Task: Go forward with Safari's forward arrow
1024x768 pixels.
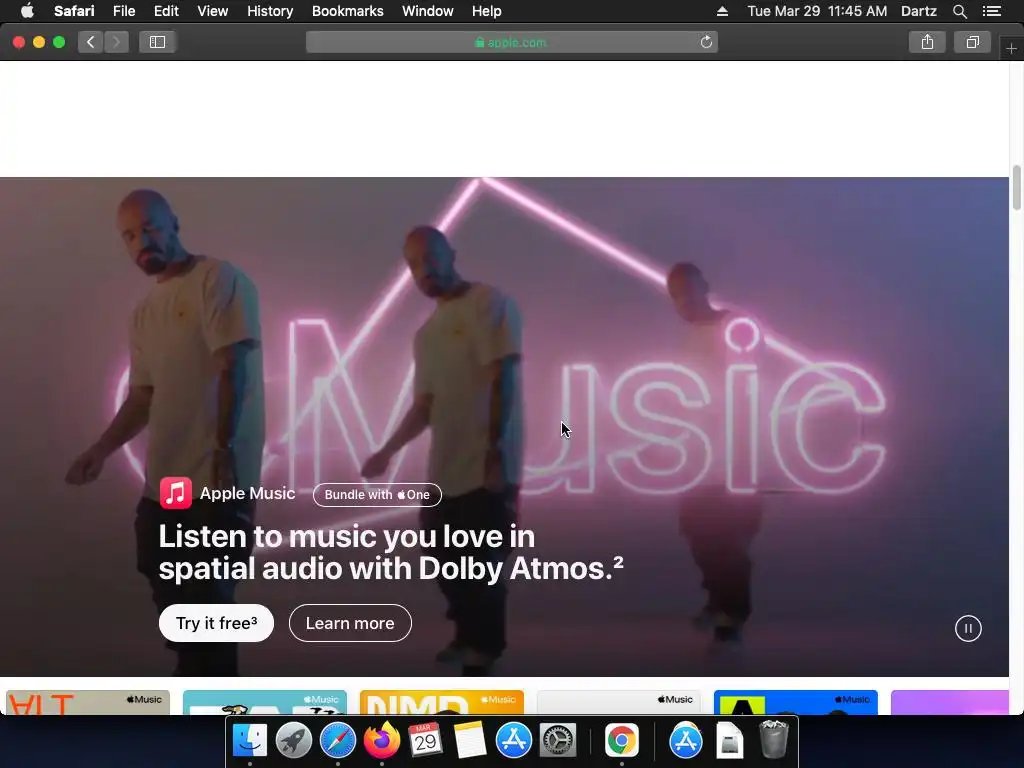Action: tap(116, 42)
